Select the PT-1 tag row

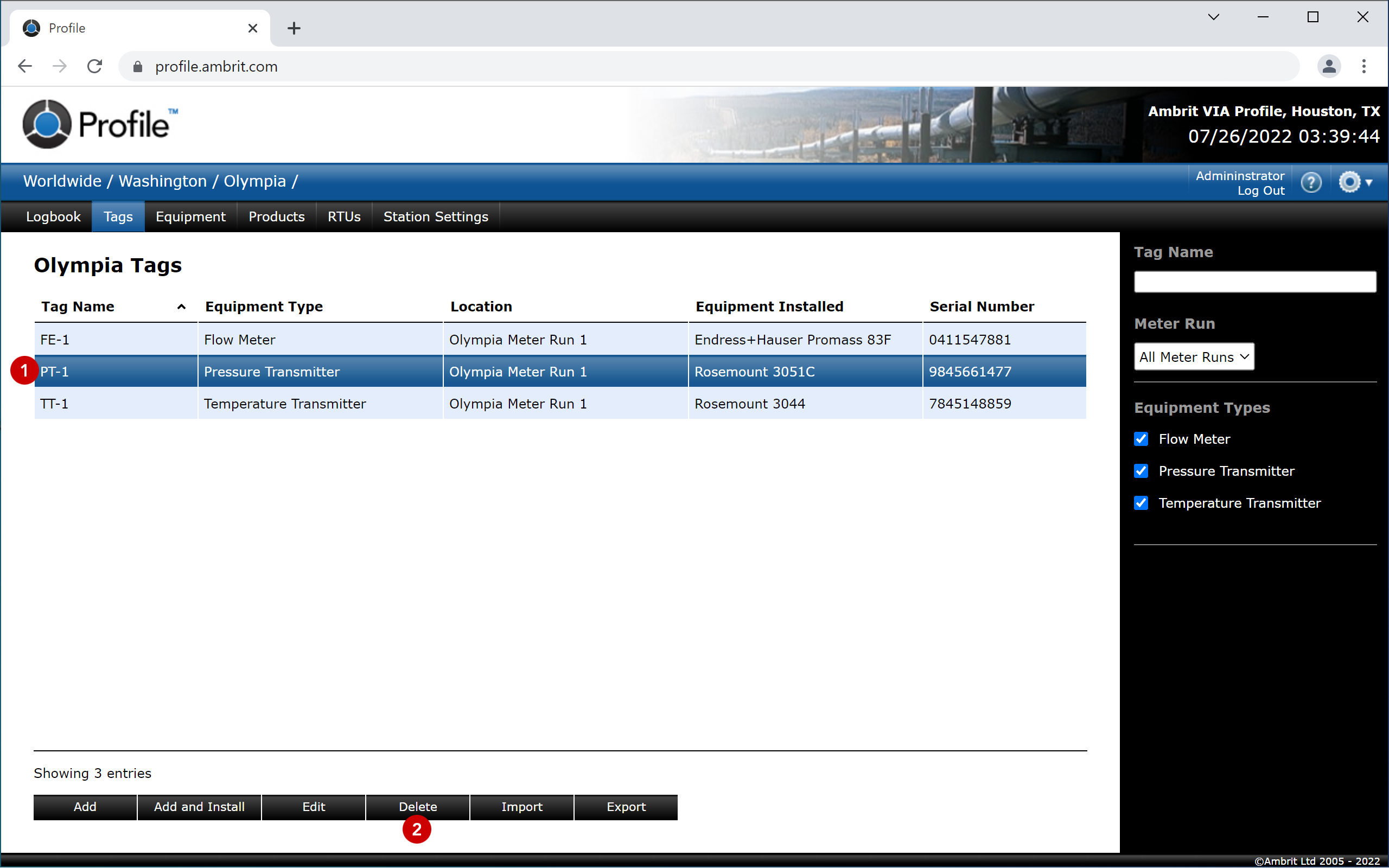pyautogui.click(x=560, y=372)
